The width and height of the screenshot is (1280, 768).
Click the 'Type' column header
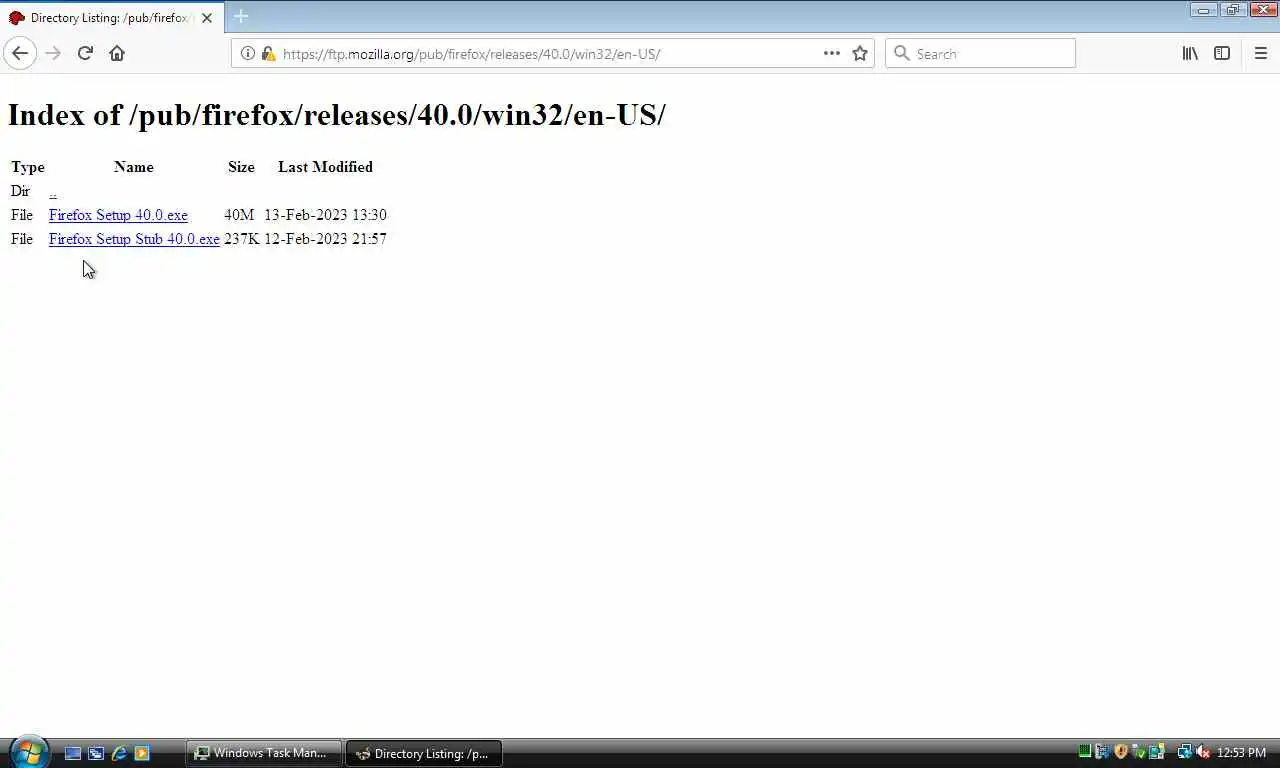click(28, 167)
